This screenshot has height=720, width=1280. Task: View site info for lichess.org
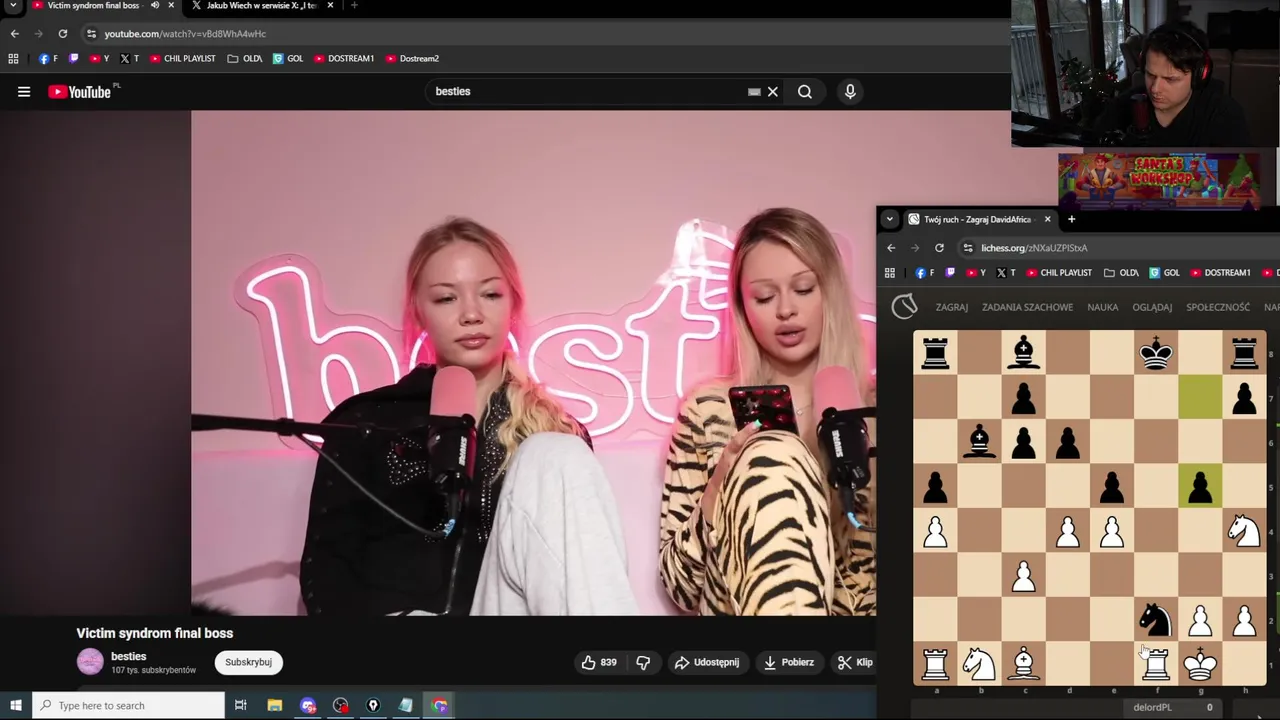click(x=968, y=248)
